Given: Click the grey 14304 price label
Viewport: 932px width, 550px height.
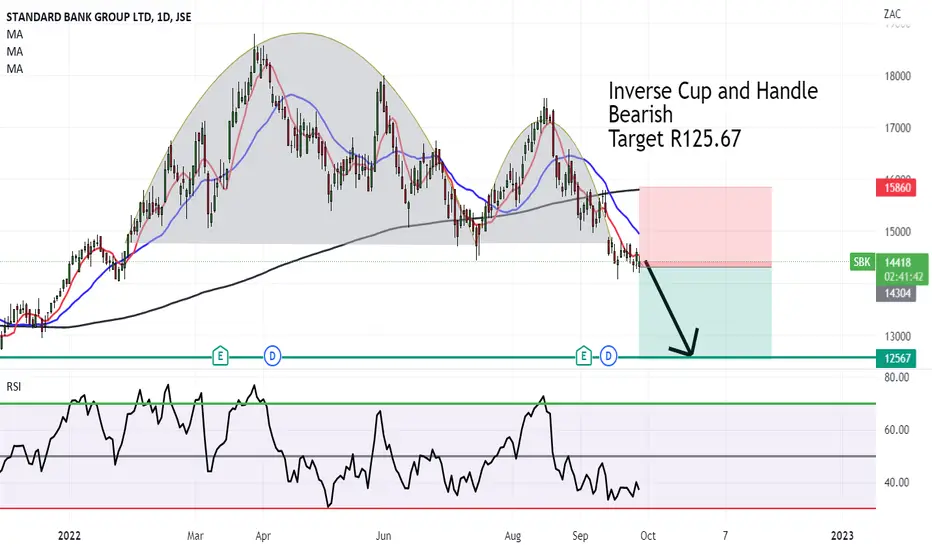Looking at the screenshot, I should (896, 293).
